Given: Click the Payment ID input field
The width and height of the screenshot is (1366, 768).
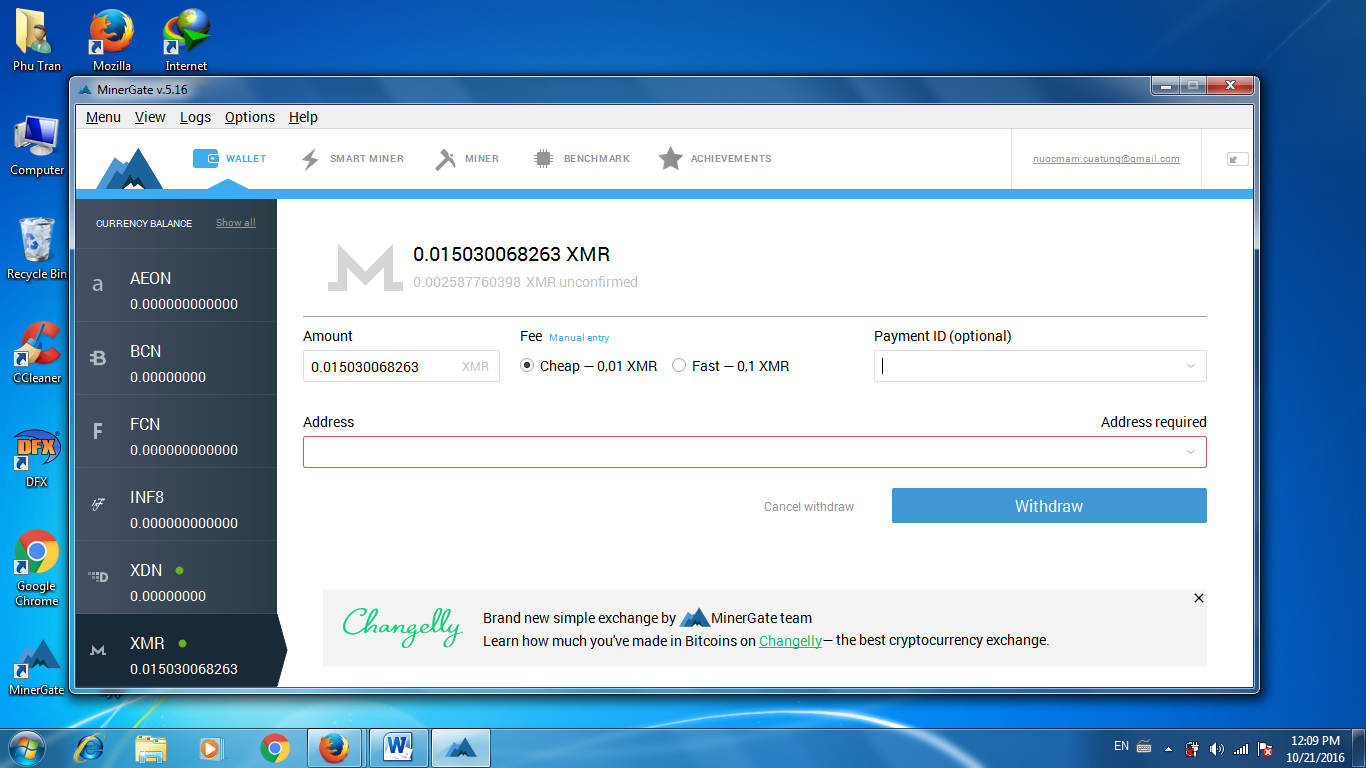Looking at the screenshot, I should [1040, 366].
